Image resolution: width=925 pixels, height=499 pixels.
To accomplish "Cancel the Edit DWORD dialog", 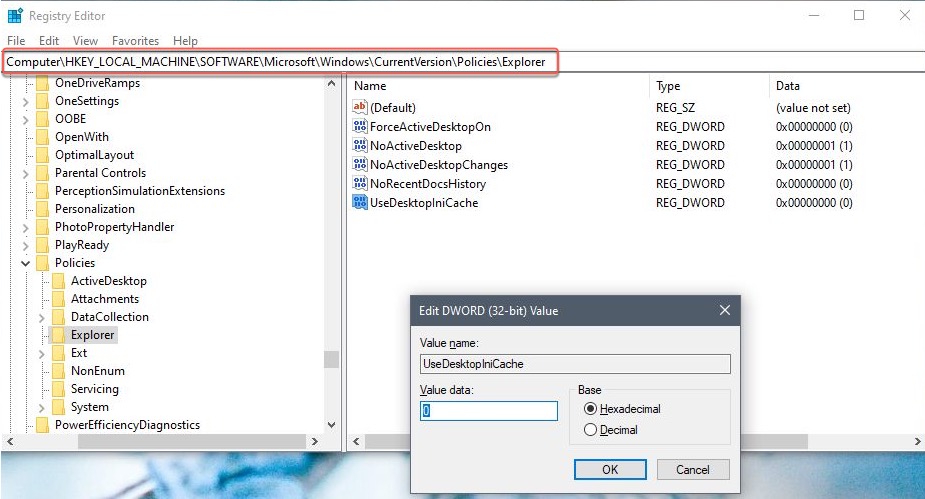I will click(693, 470).
